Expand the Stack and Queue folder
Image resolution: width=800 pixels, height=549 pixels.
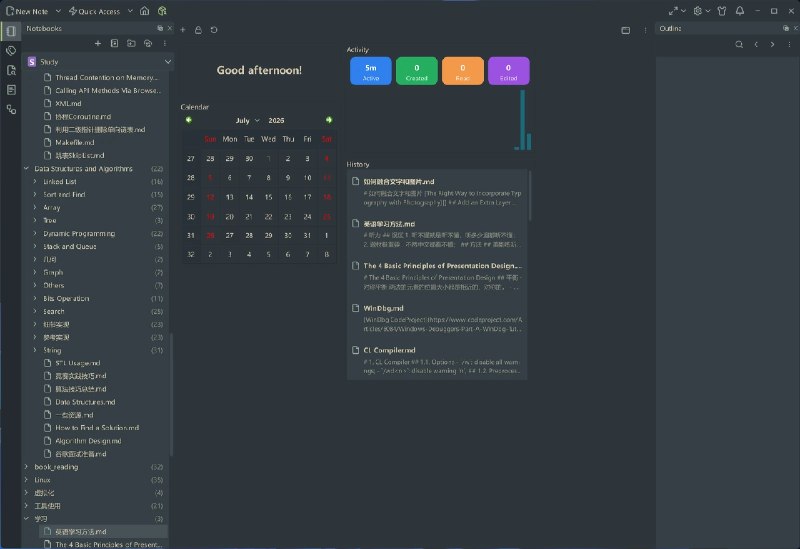[x=35, y=246]
